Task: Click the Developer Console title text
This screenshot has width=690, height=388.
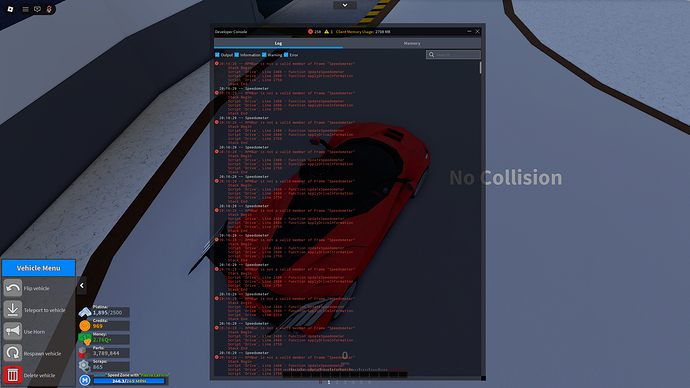Action: [231, 32]
